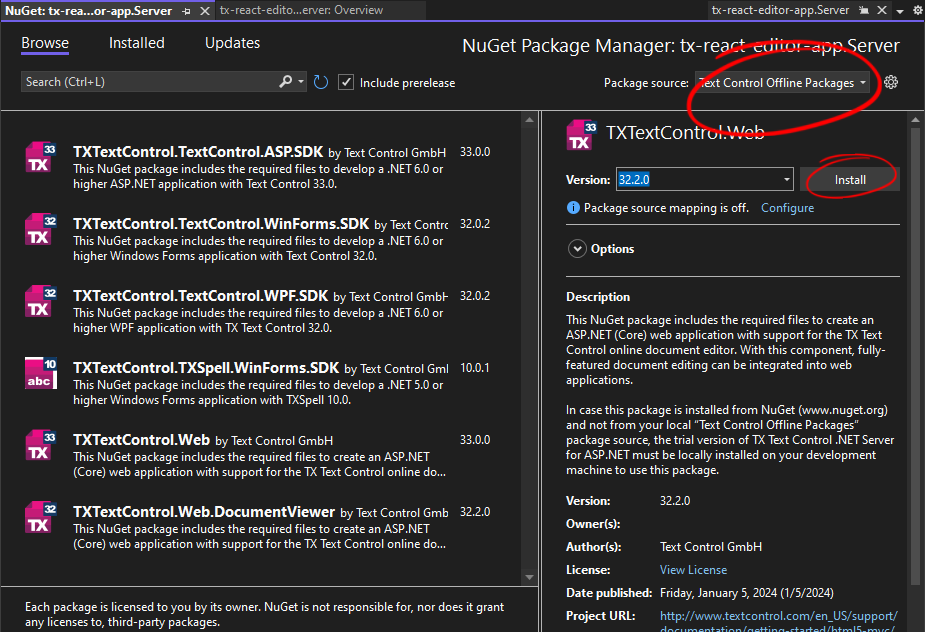
Task: Open the tab list dropdown arrow at top right
Action: pos(900,11)
